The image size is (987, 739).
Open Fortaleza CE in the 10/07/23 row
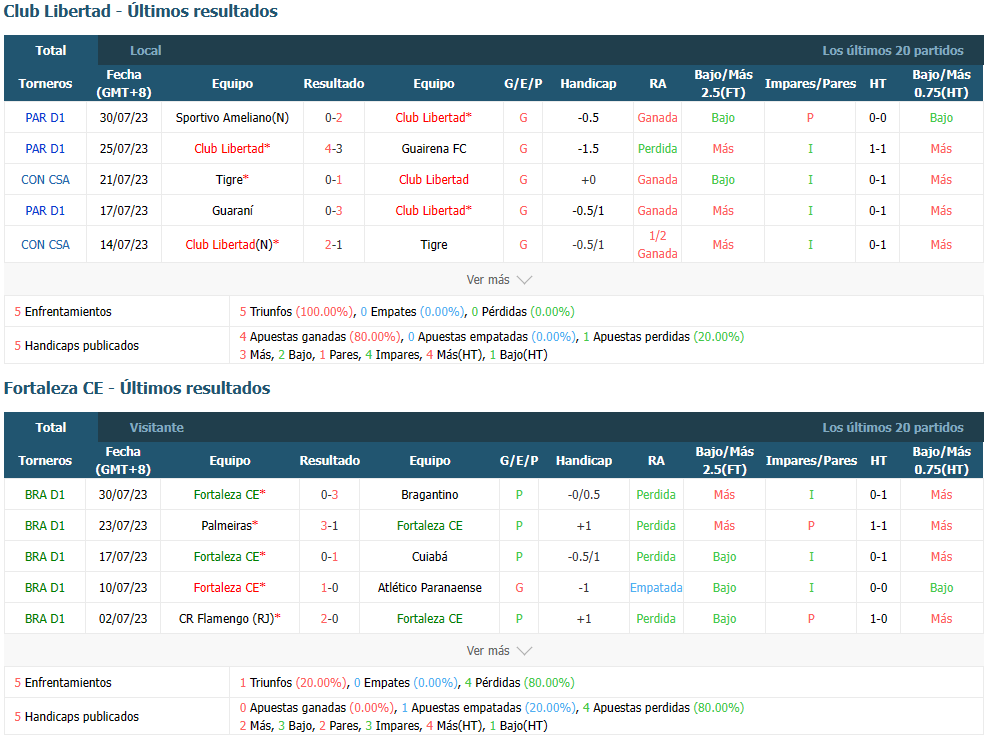(230, 587)
